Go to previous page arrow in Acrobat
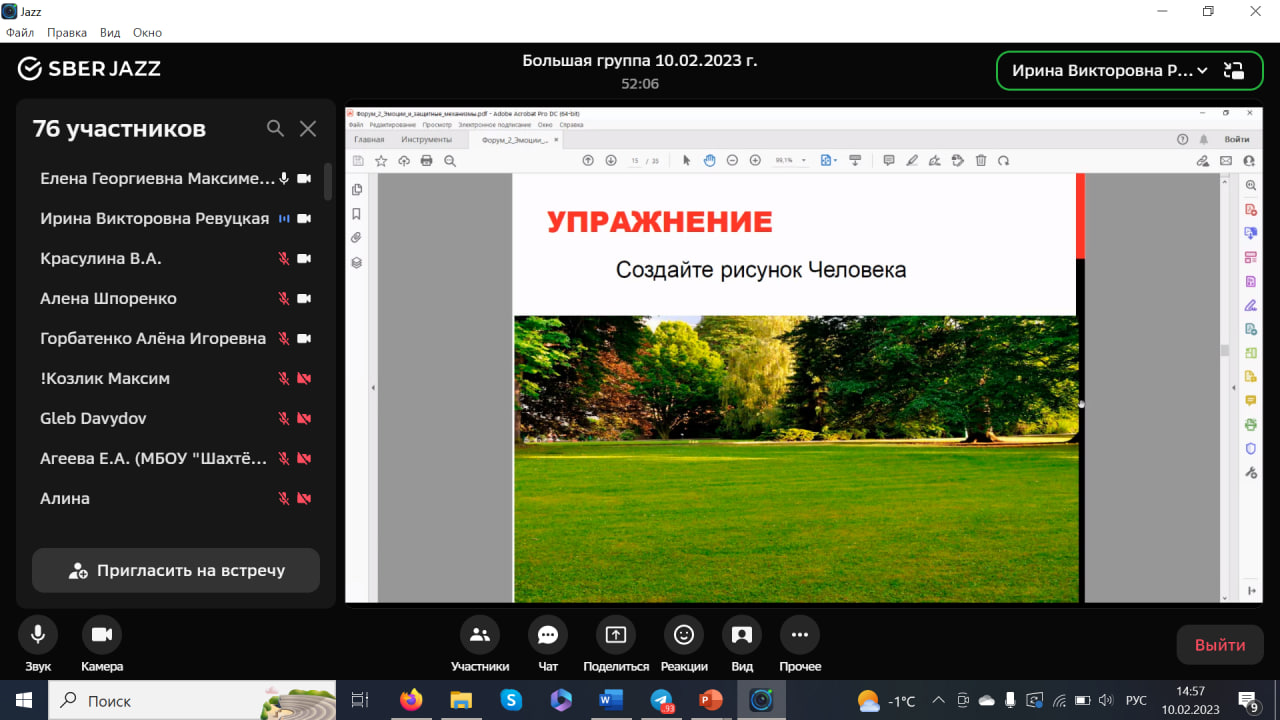1280x720 pixels. (x=588, y=160)
